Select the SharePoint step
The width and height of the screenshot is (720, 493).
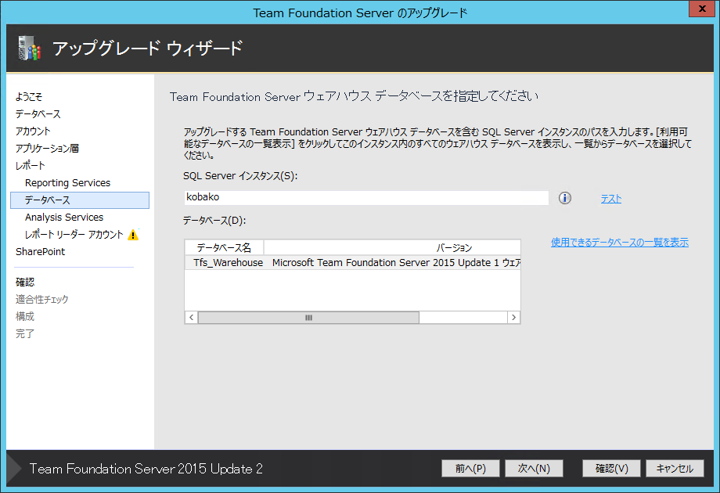tap(40, 252)
